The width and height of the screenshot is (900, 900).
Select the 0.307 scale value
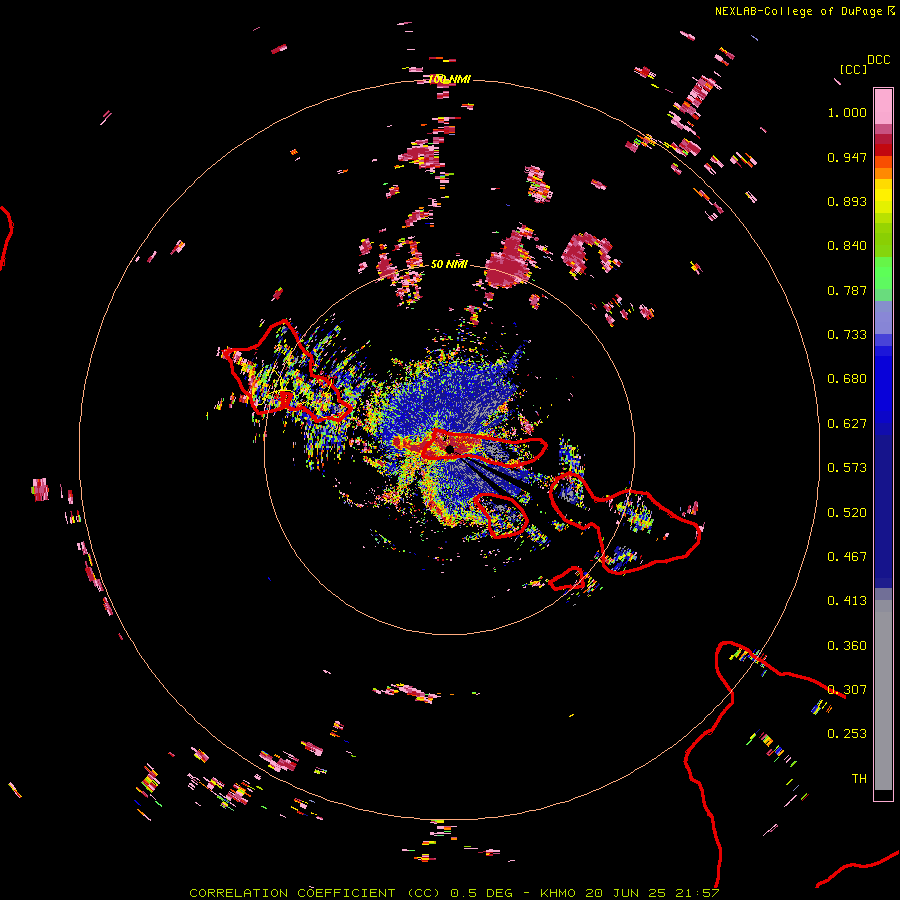click(847, 690)
